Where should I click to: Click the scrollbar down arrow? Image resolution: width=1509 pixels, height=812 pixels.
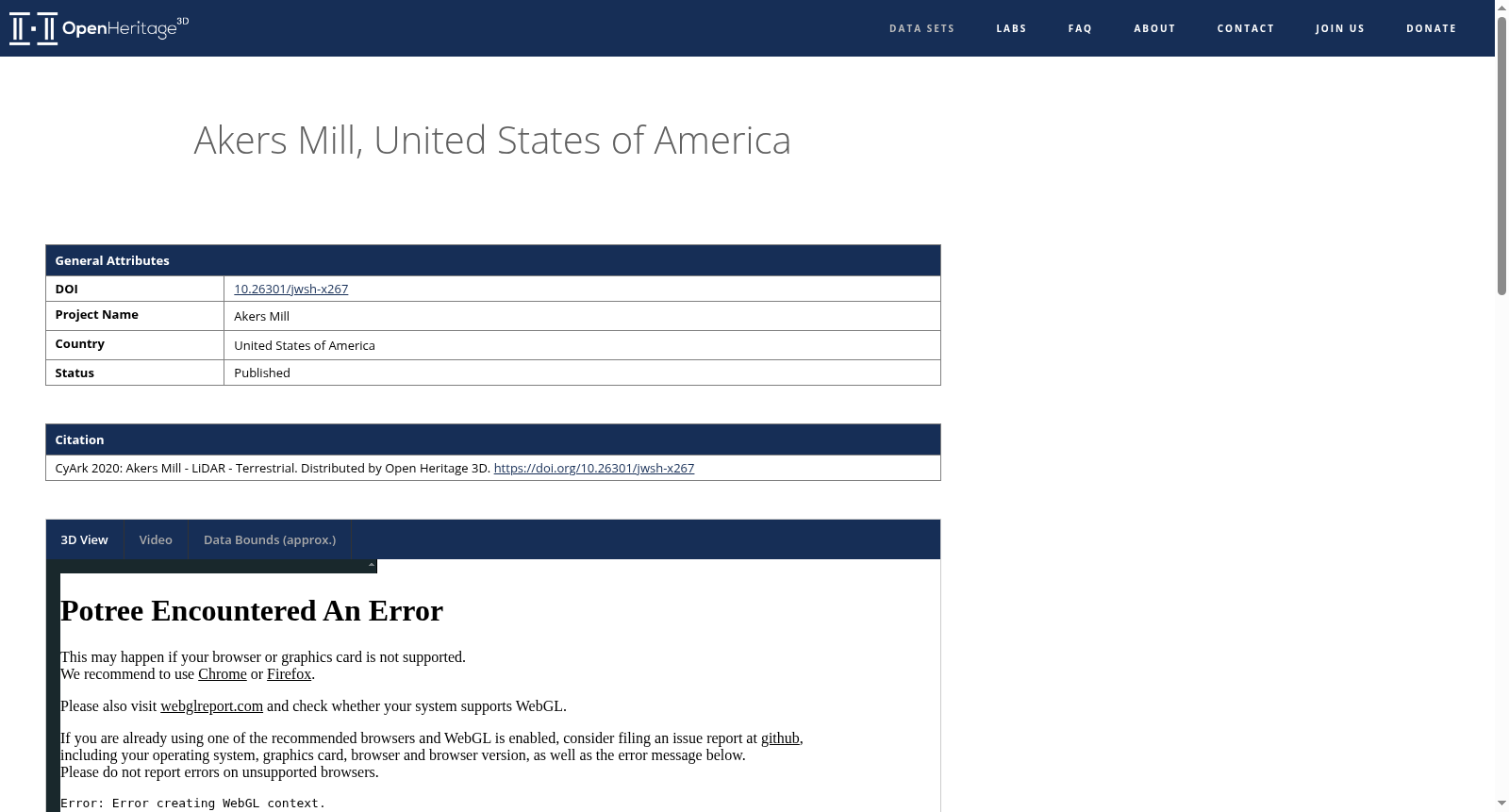click(x=1501, y=804)
